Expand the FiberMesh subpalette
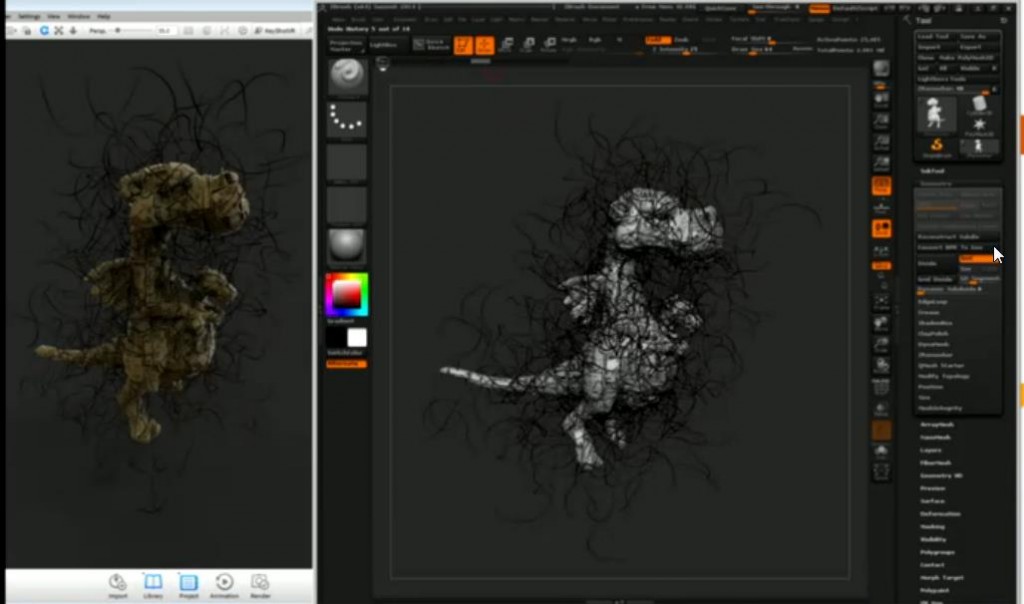Viewport: 1024px width, 604px height. click(x=937, y=463)
